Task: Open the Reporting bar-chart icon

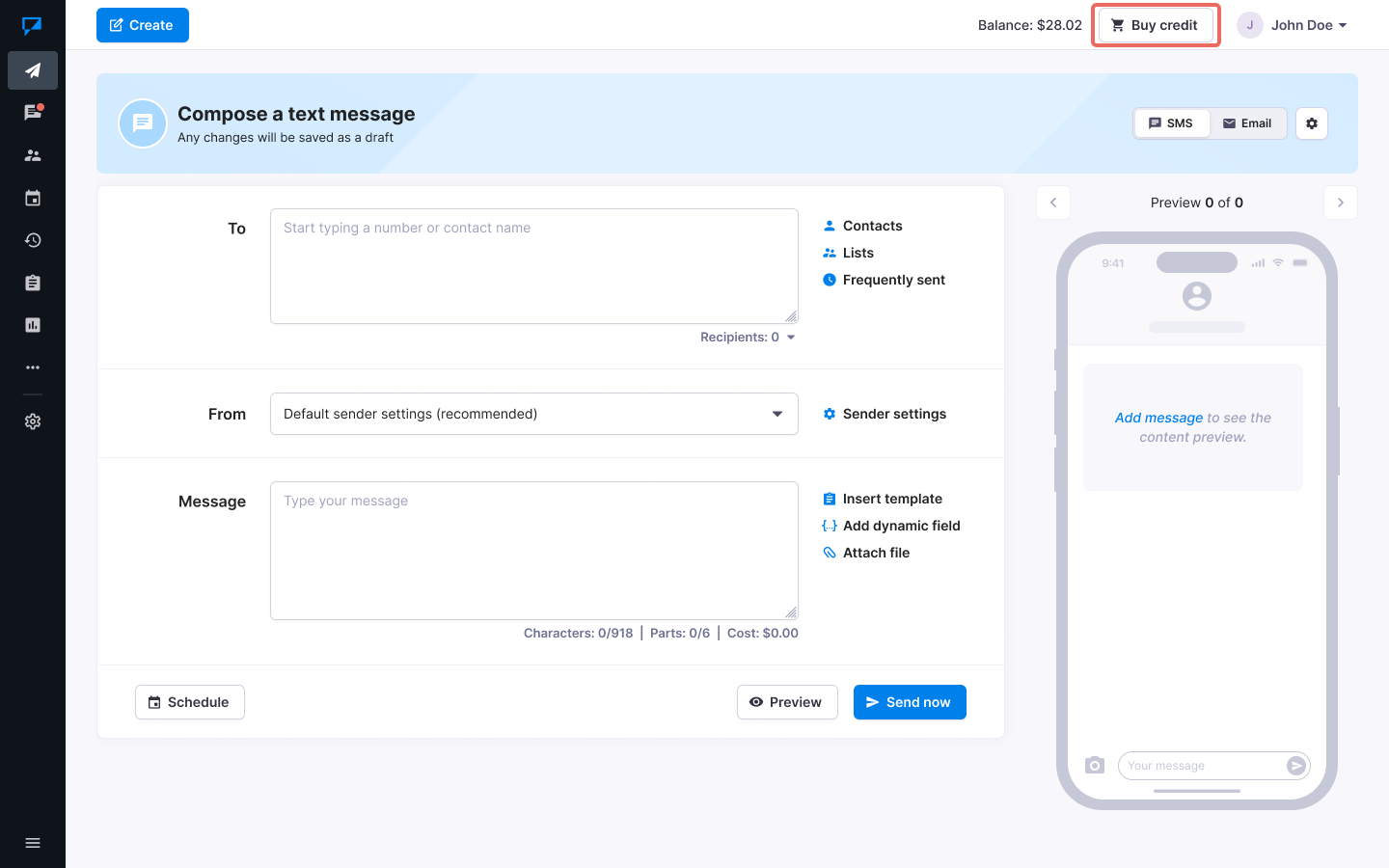Action: pos(33,325)
